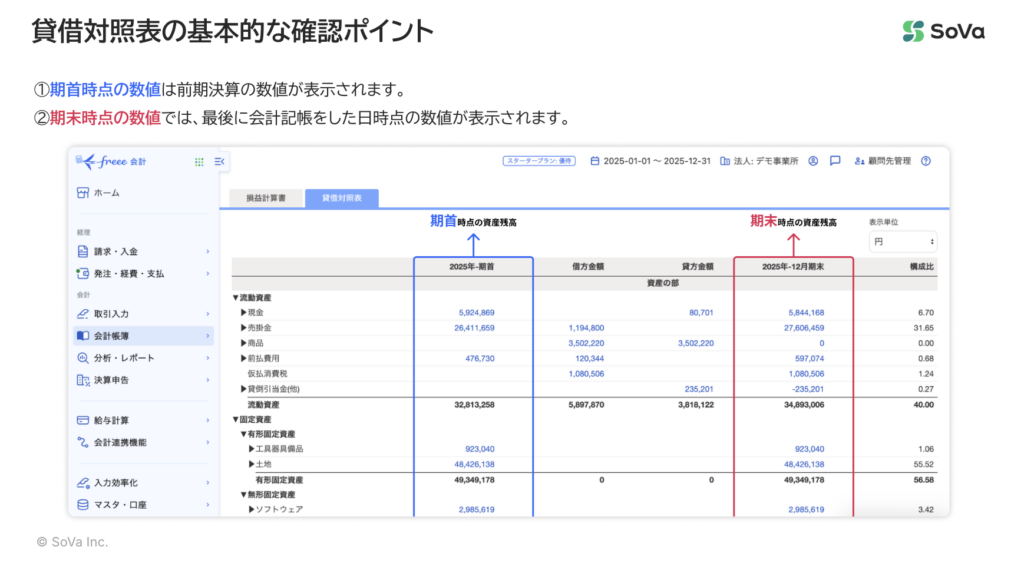
Task: Click the スタータープラン badge in header
Action: tap(539, 161)
